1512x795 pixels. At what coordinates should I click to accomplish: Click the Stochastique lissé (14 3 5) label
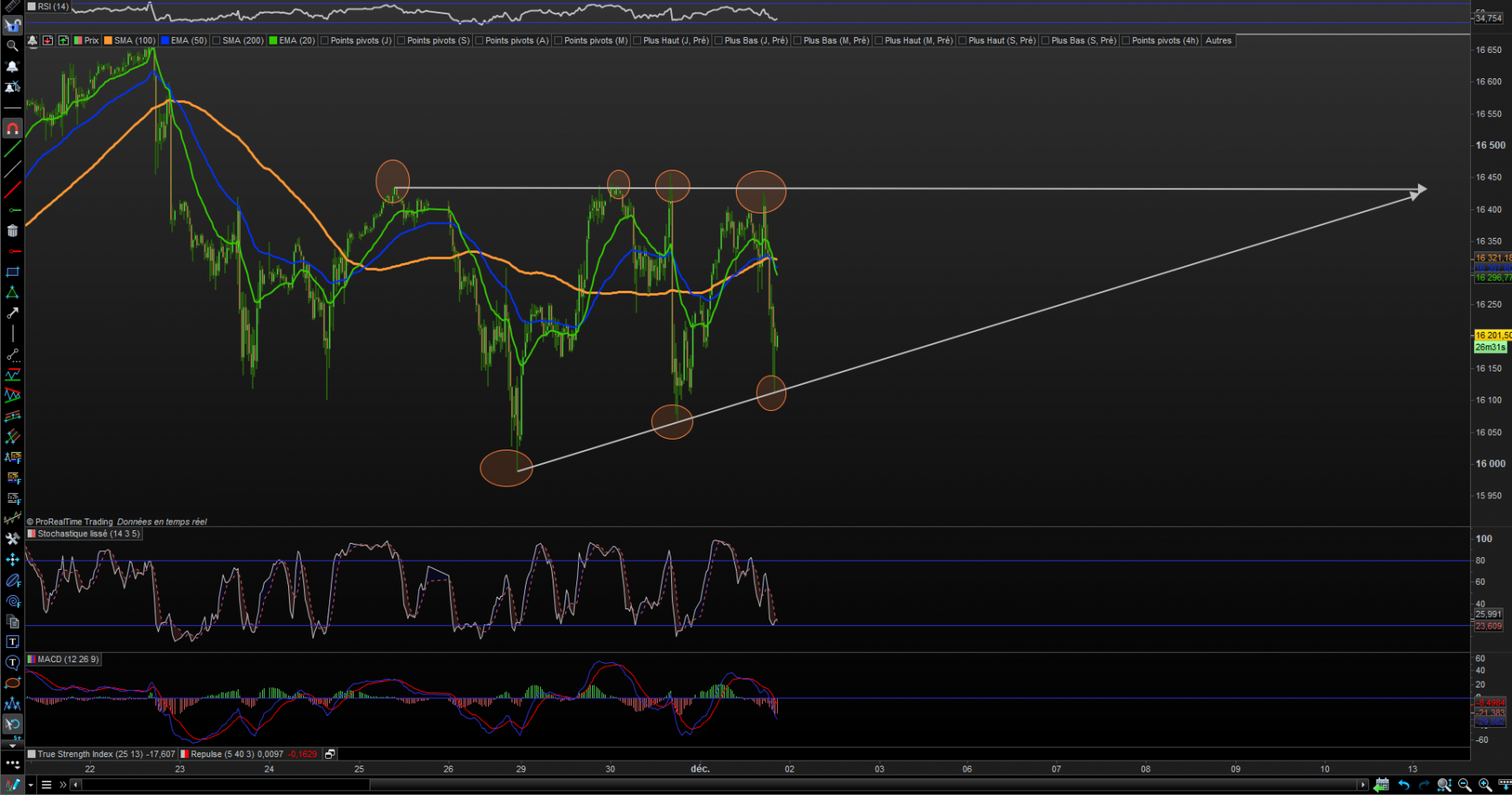coord(88,534)
